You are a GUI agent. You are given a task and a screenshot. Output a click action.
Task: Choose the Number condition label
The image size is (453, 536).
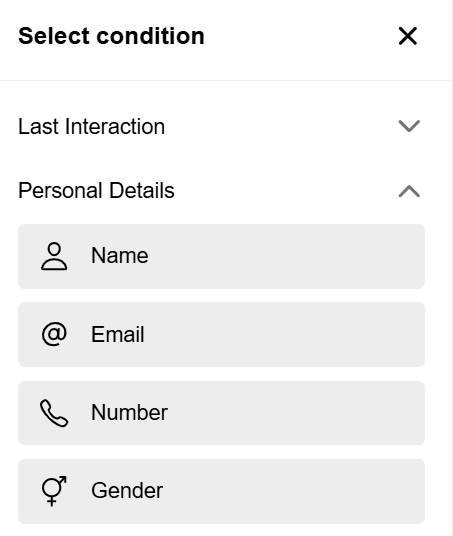(130, 413)
